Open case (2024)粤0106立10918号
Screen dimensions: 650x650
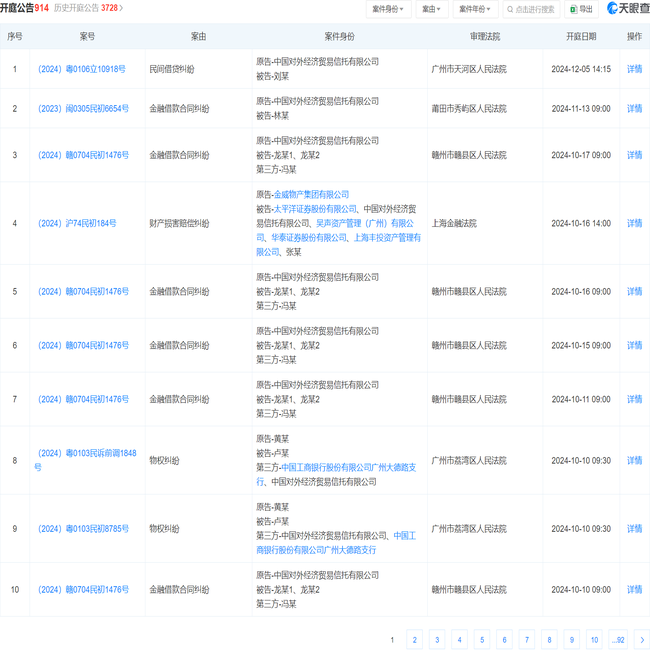coord(81,69)
